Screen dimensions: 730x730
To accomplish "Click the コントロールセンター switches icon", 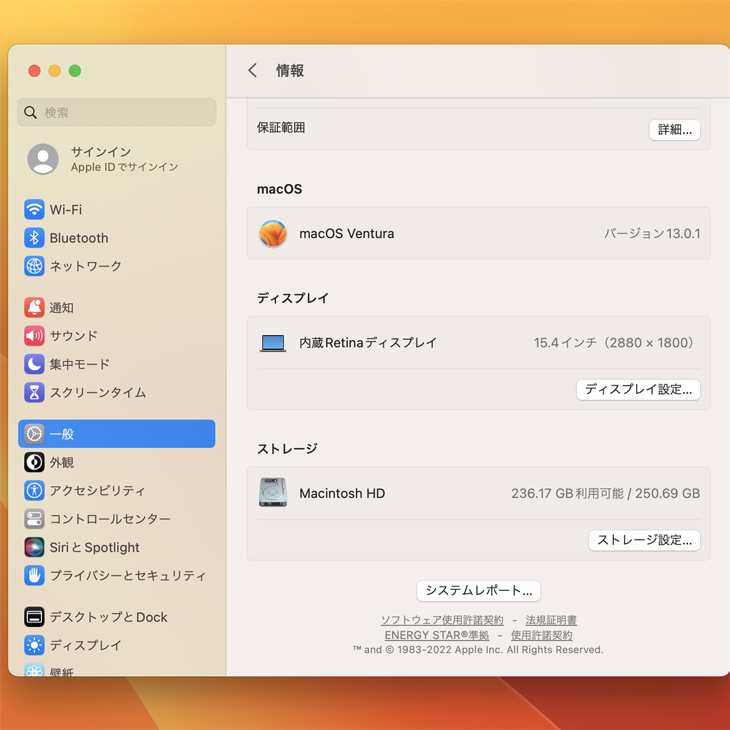I will click(34, 519).
